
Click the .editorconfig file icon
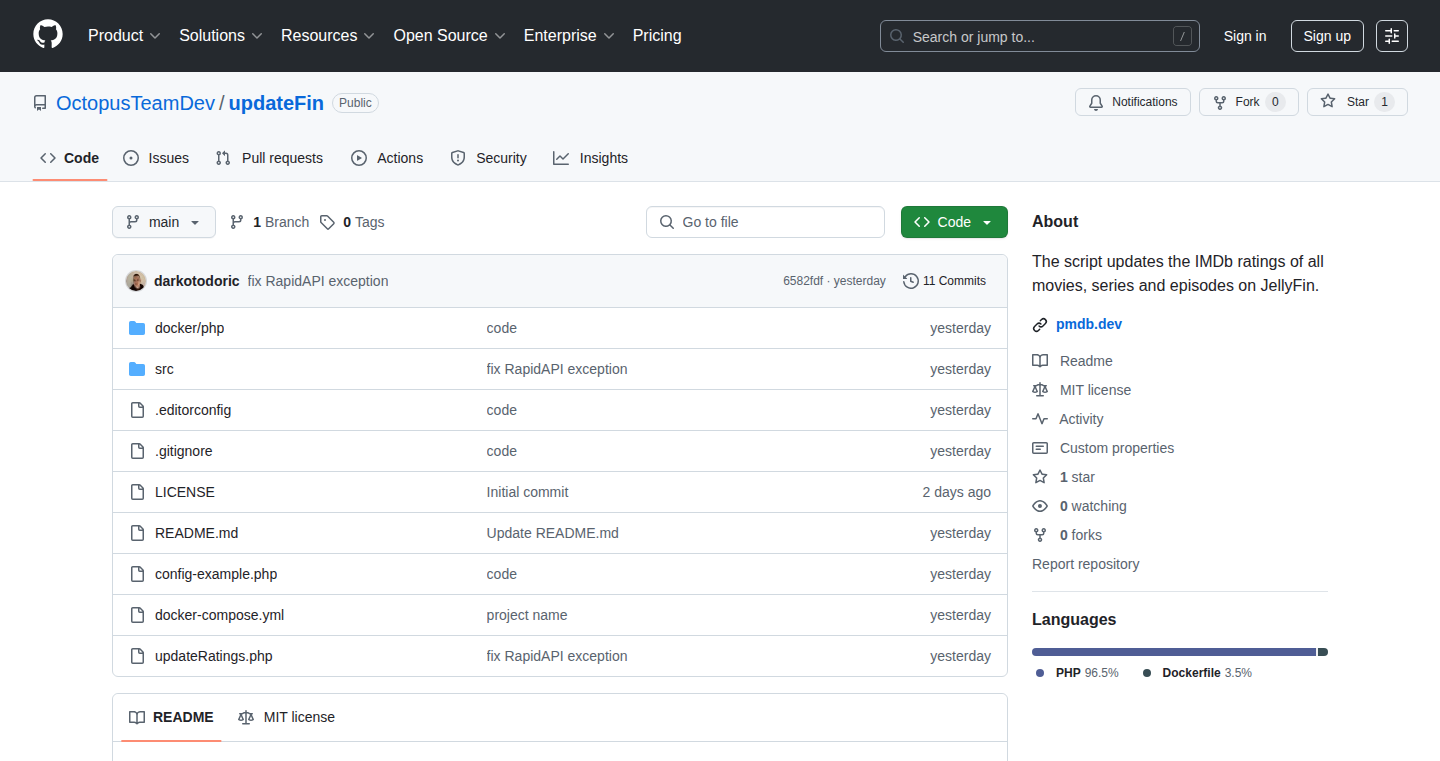pos(137,410)
